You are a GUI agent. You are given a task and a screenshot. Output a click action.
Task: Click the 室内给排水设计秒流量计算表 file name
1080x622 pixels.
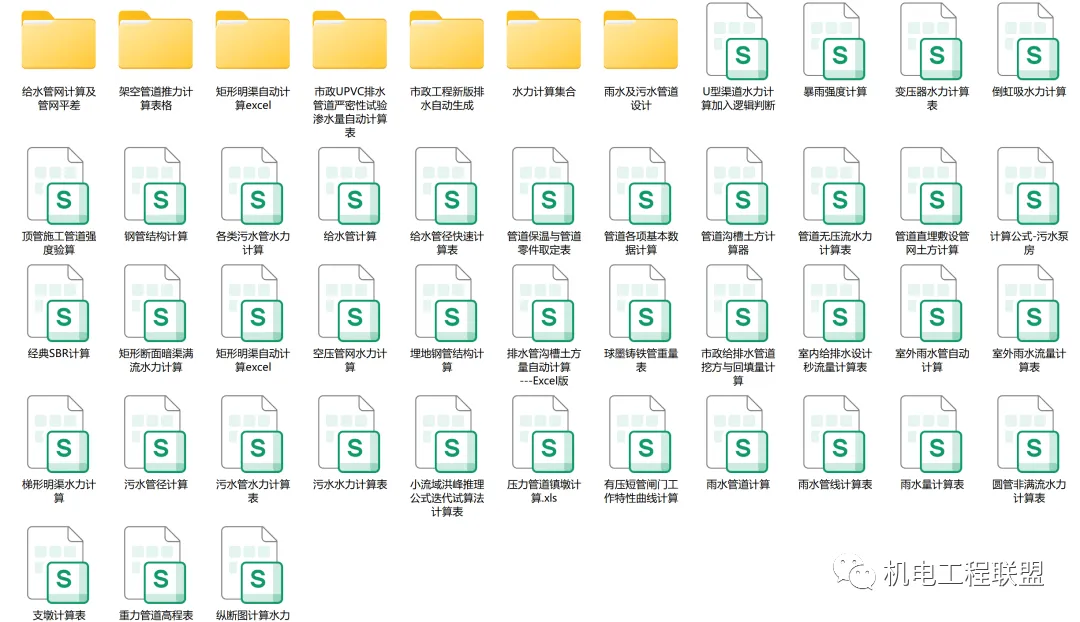click(835, 360)
